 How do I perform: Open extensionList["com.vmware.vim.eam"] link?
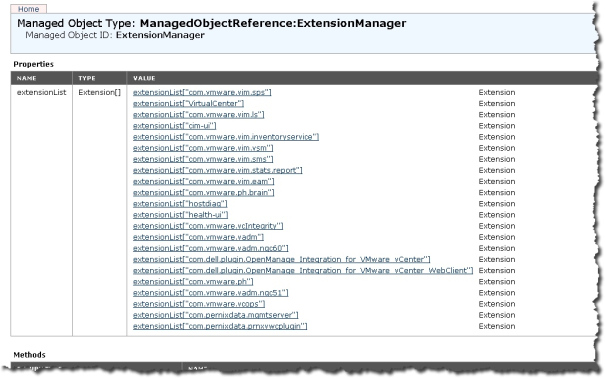click(203, 182)
